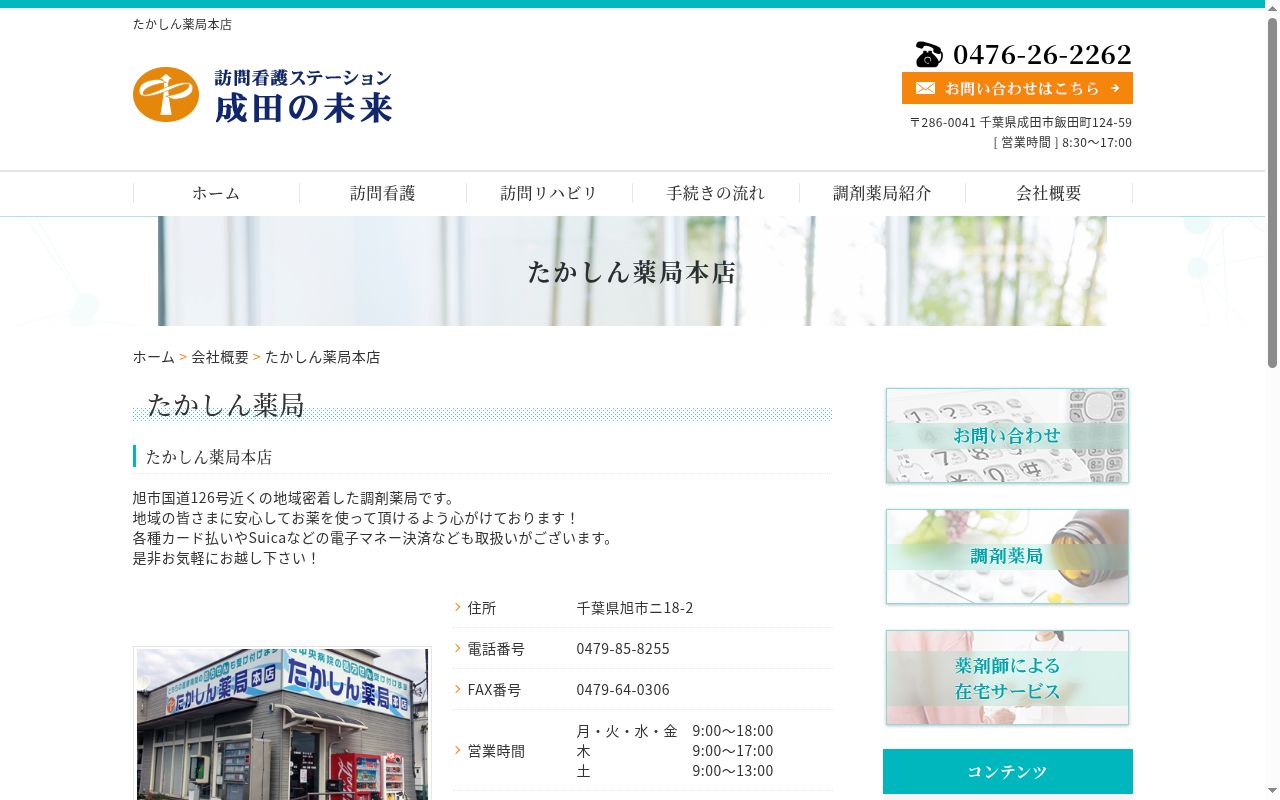Click the たかしん薬局 section heading

tap(226, 405)
